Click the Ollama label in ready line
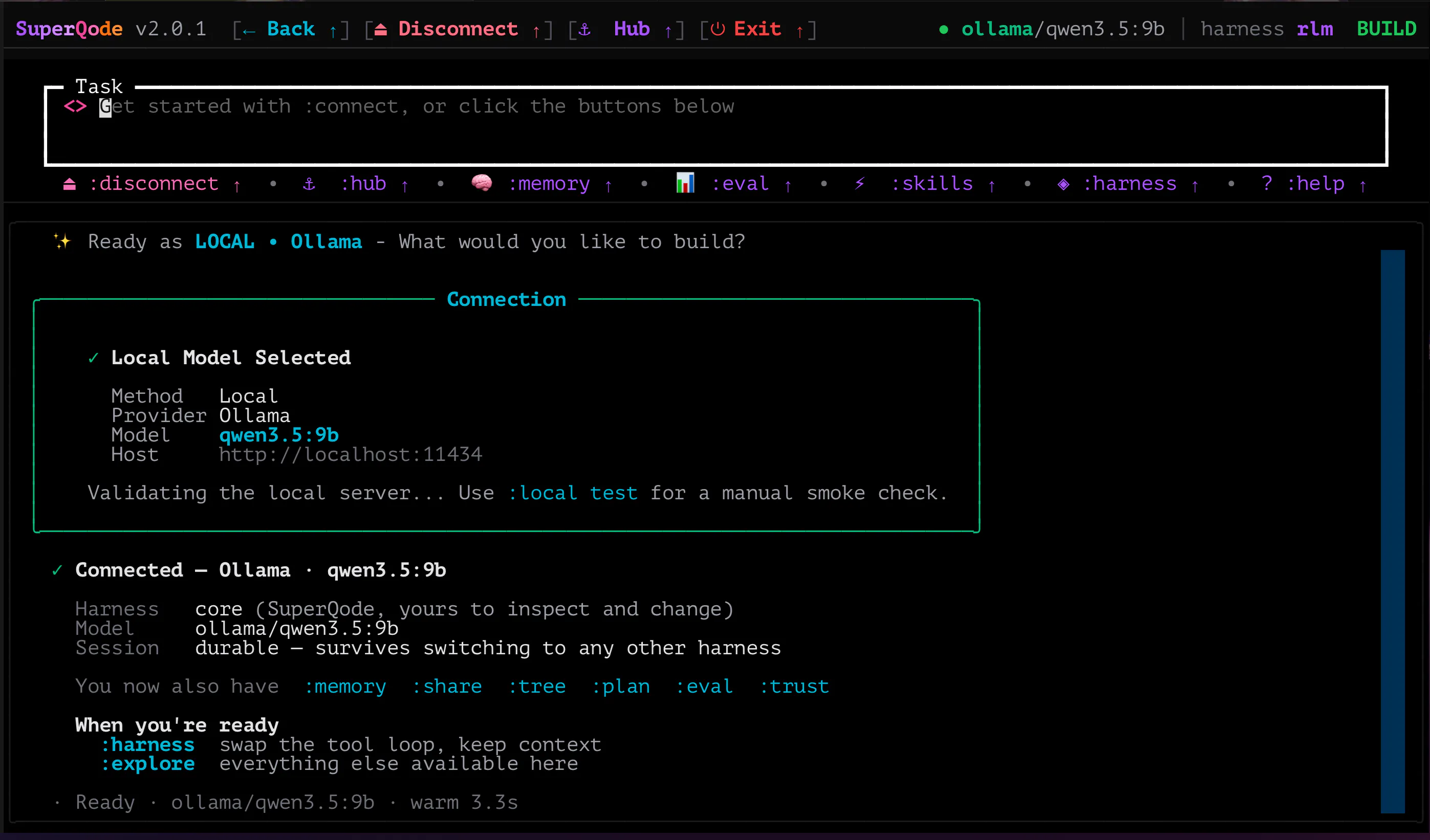The width and height of the screenshot is (1430, 840). click(327, 241)
